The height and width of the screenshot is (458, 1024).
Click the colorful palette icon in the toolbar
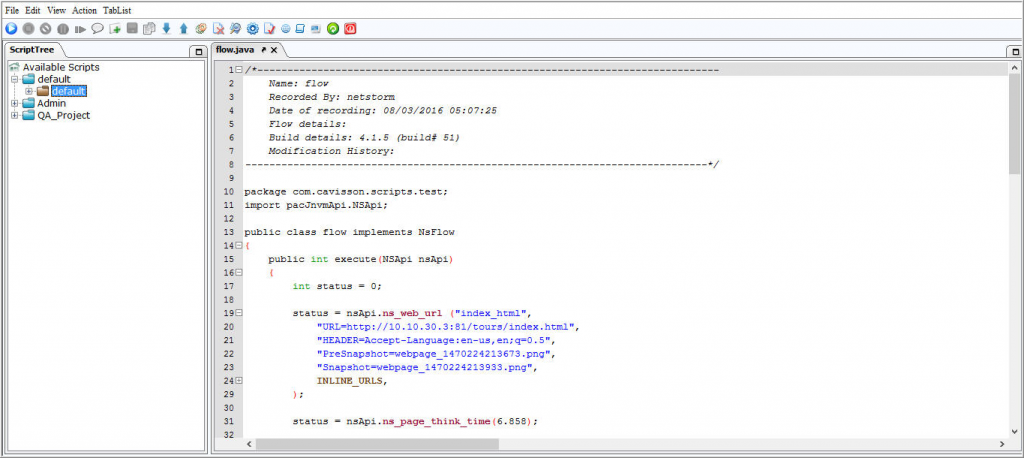[x=201, y=29]
